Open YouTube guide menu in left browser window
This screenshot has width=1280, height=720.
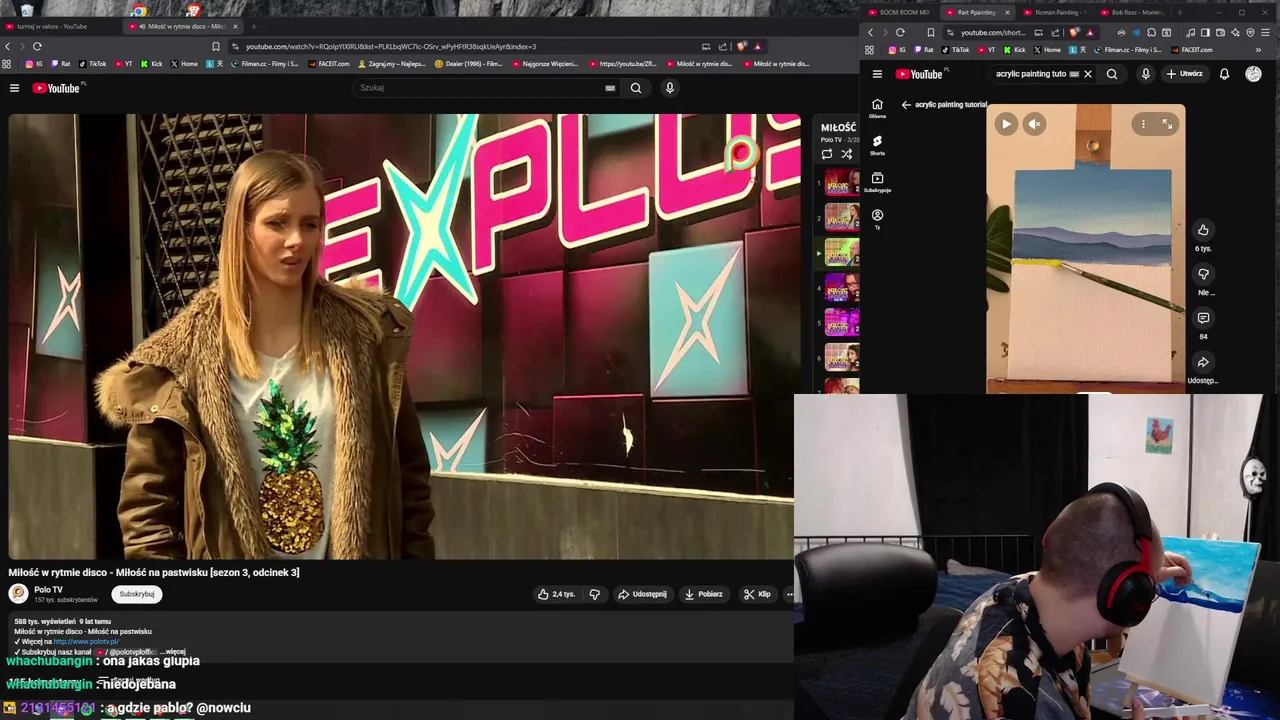click(x=14, y=88)
